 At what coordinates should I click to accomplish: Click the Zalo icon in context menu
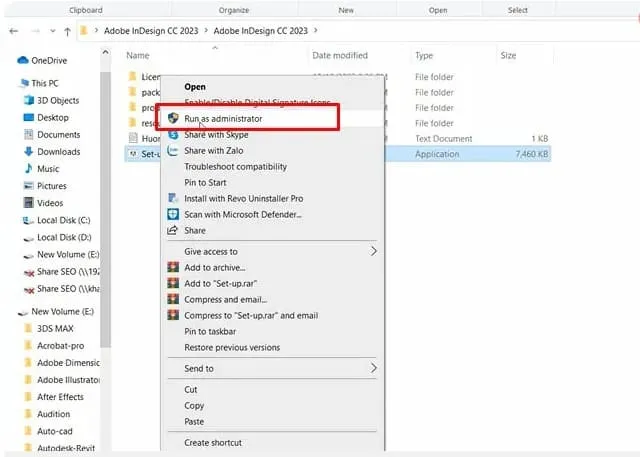[173, 151]
